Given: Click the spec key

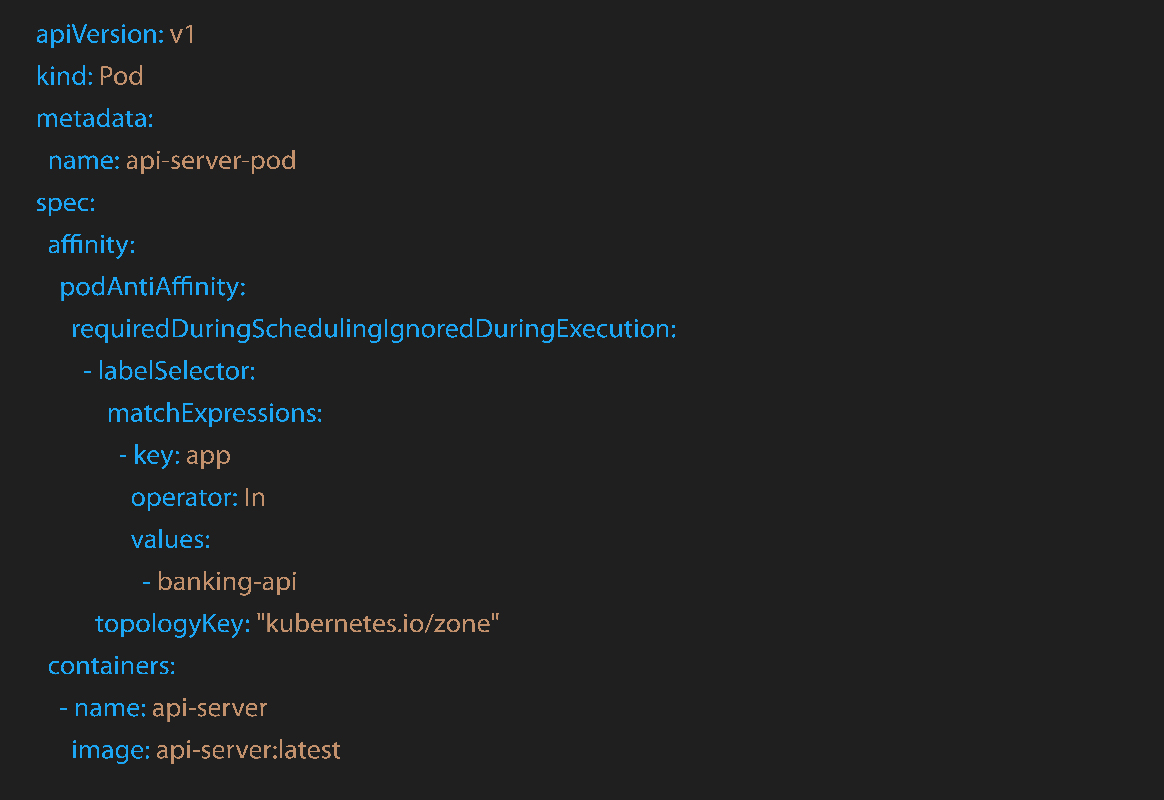Looking at the screenshot, I should coord(65,203).
